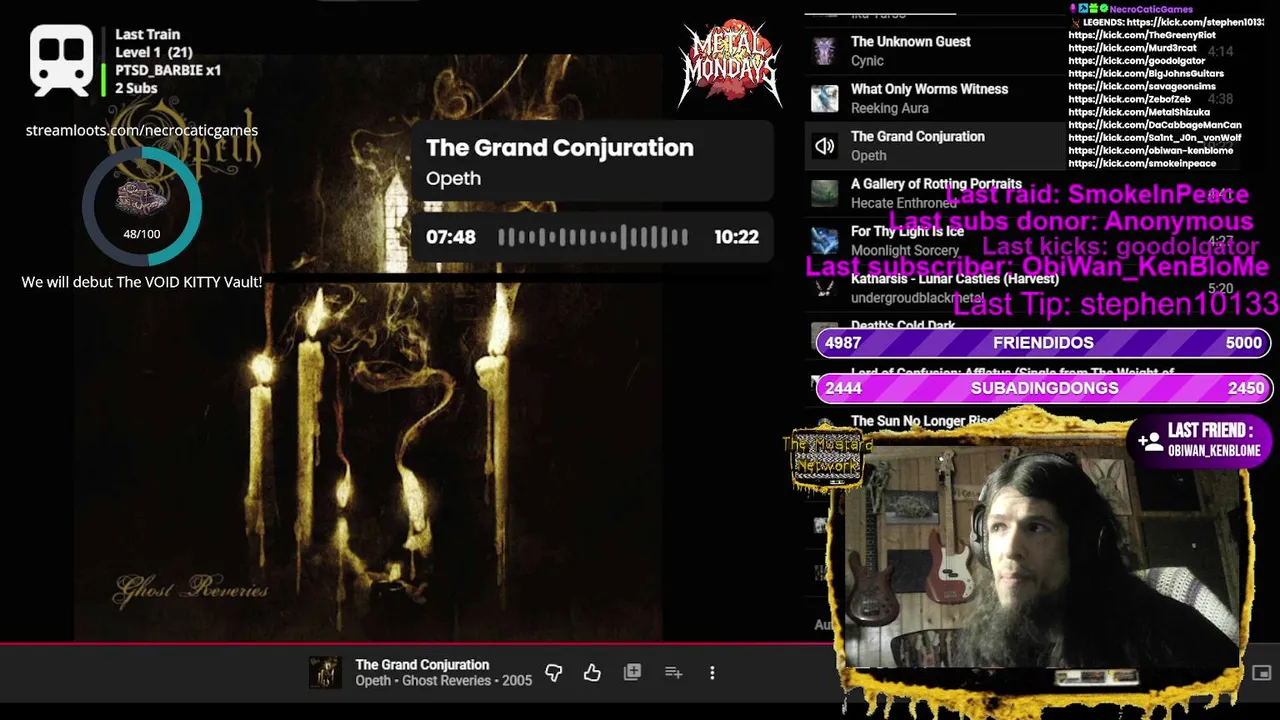This screenshot has width=1280, height=720.
Task: Save song to library plus-square icon
Action: (632, 673)
